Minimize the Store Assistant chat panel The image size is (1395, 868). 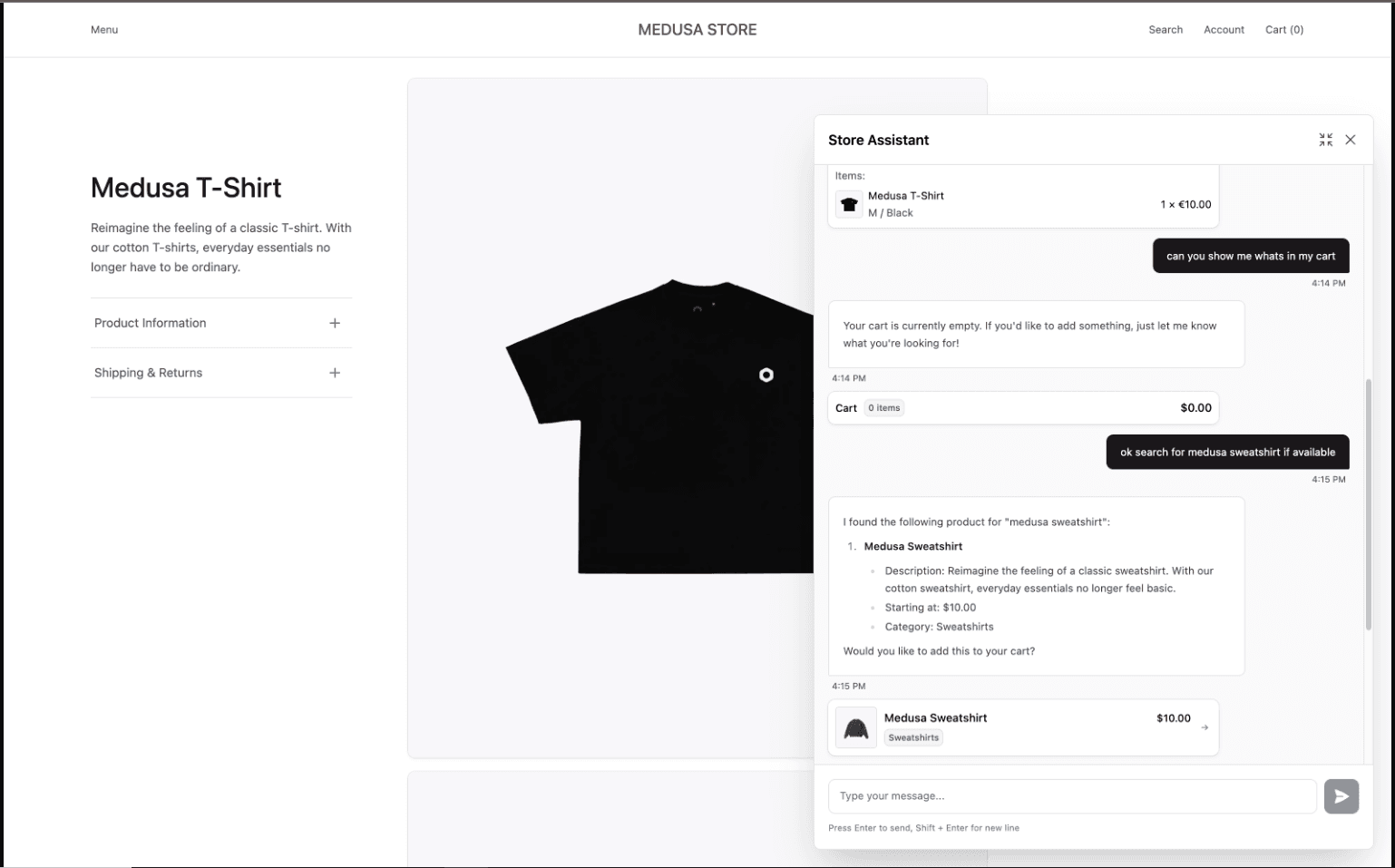[x=1325, y=140]
